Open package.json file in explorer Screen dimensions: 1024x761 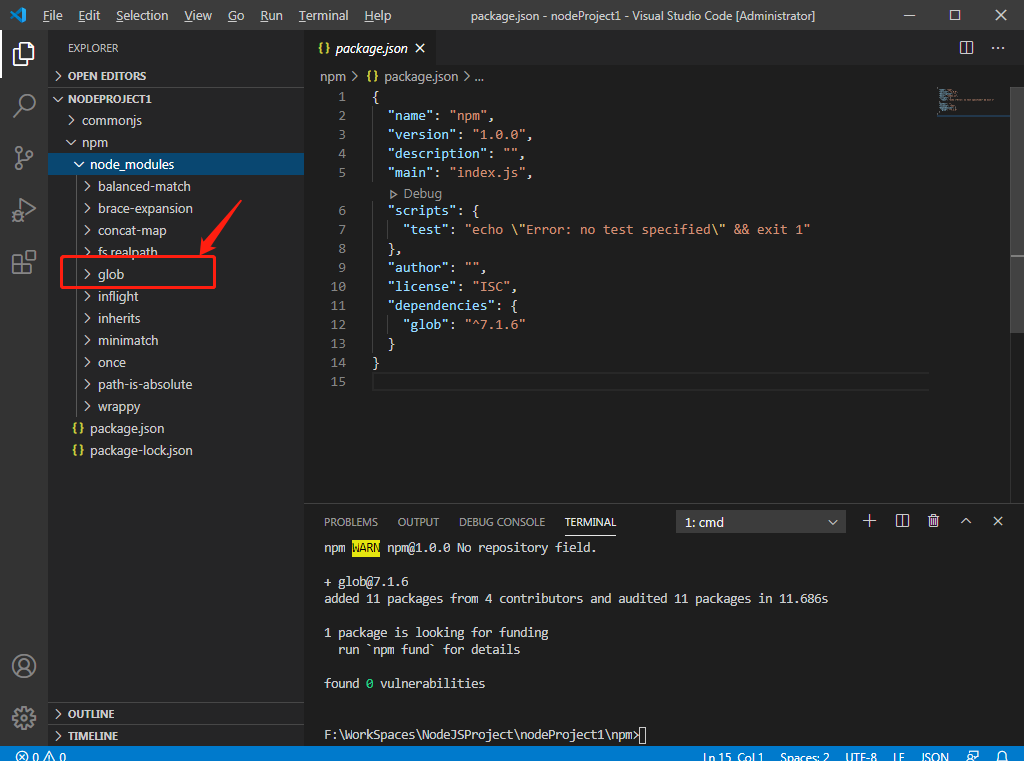tap(176, 429)
